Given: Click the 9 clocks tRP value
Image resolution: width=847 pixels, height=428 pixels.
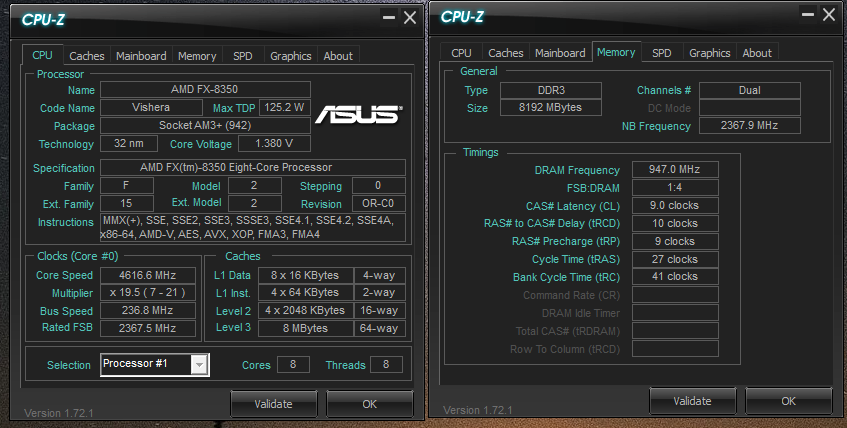Looking at the screenshot, I should (x=675, y=241).
